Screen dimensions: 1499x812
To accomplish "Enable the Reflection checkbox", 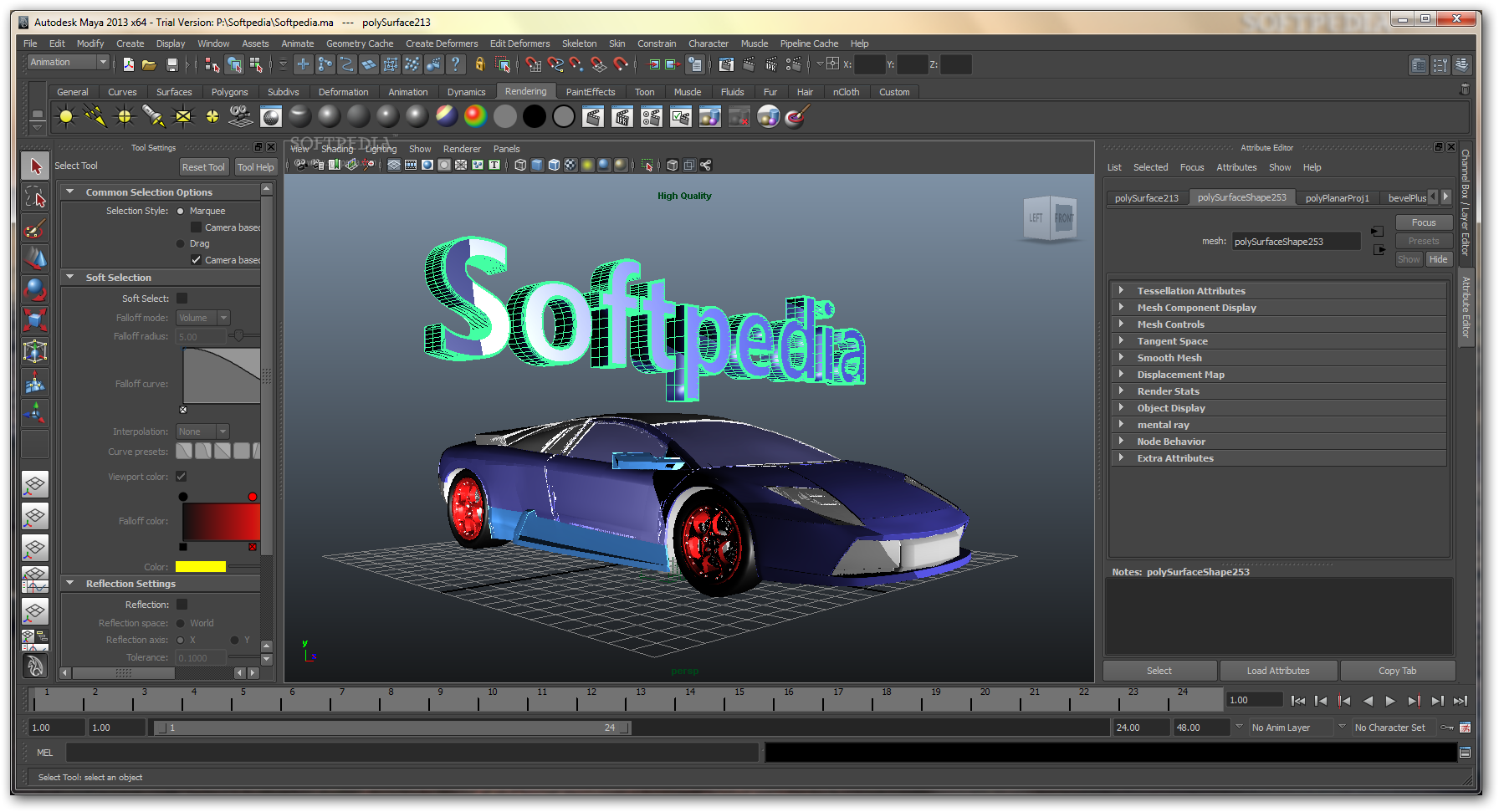I will tap(182, 605).
